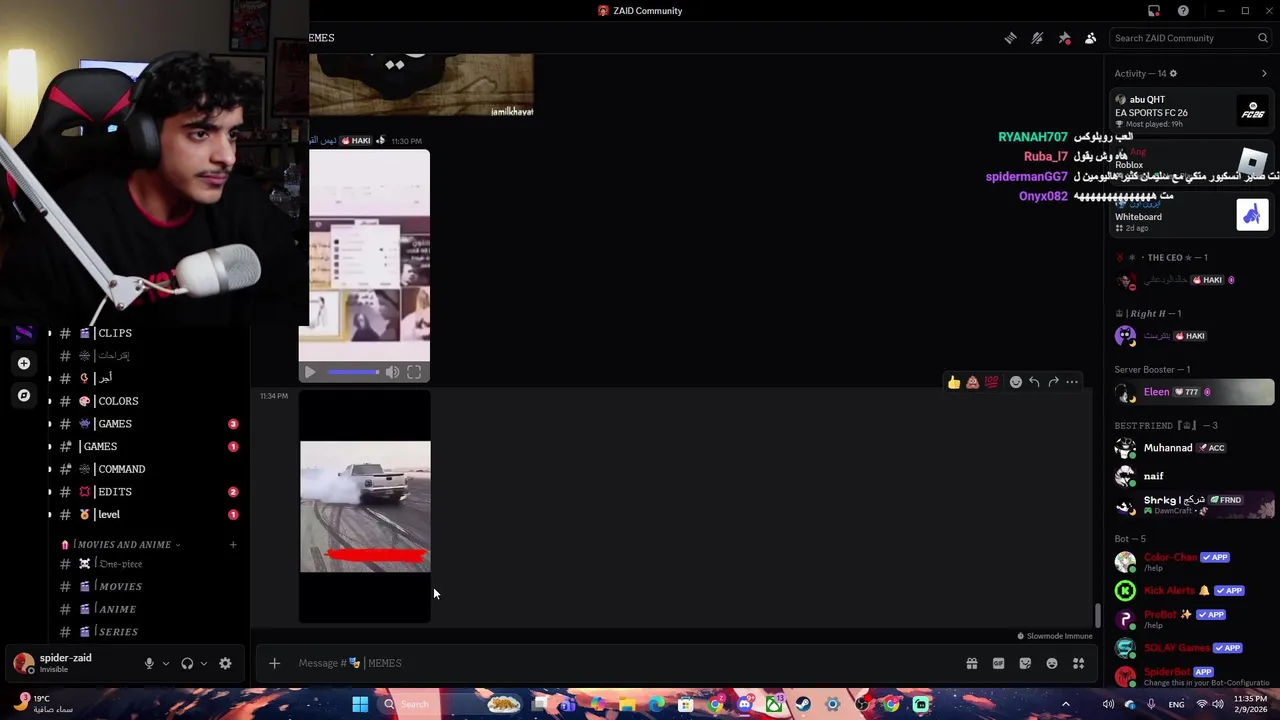This screenshot has width=1280, height=720.
Task: Hide the member list icon
Action: pos(1091,38)
